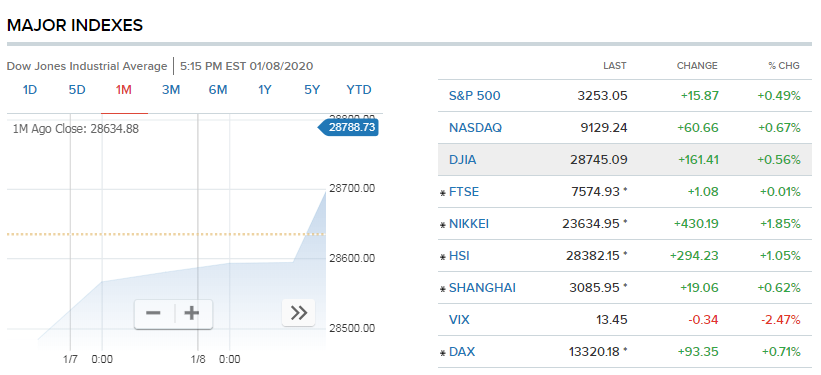This screenshot has width=821, height=375.
Task: Click the 28788.73 price marker on chart
Action: (348, 127)
